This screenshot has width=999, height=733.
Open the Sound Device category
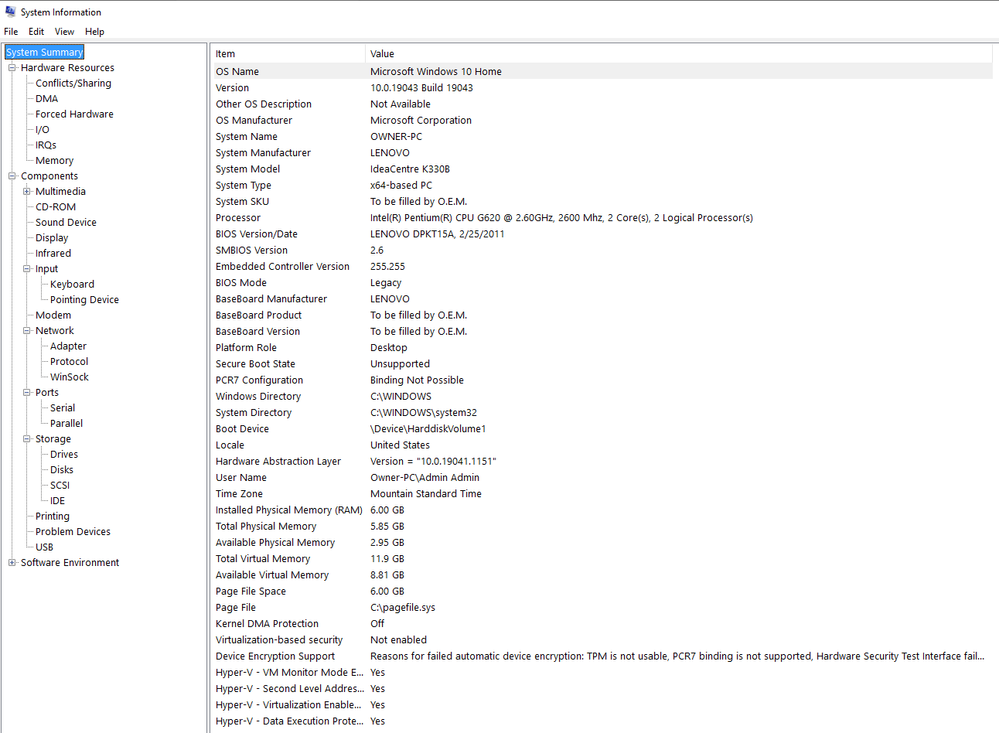66,222
